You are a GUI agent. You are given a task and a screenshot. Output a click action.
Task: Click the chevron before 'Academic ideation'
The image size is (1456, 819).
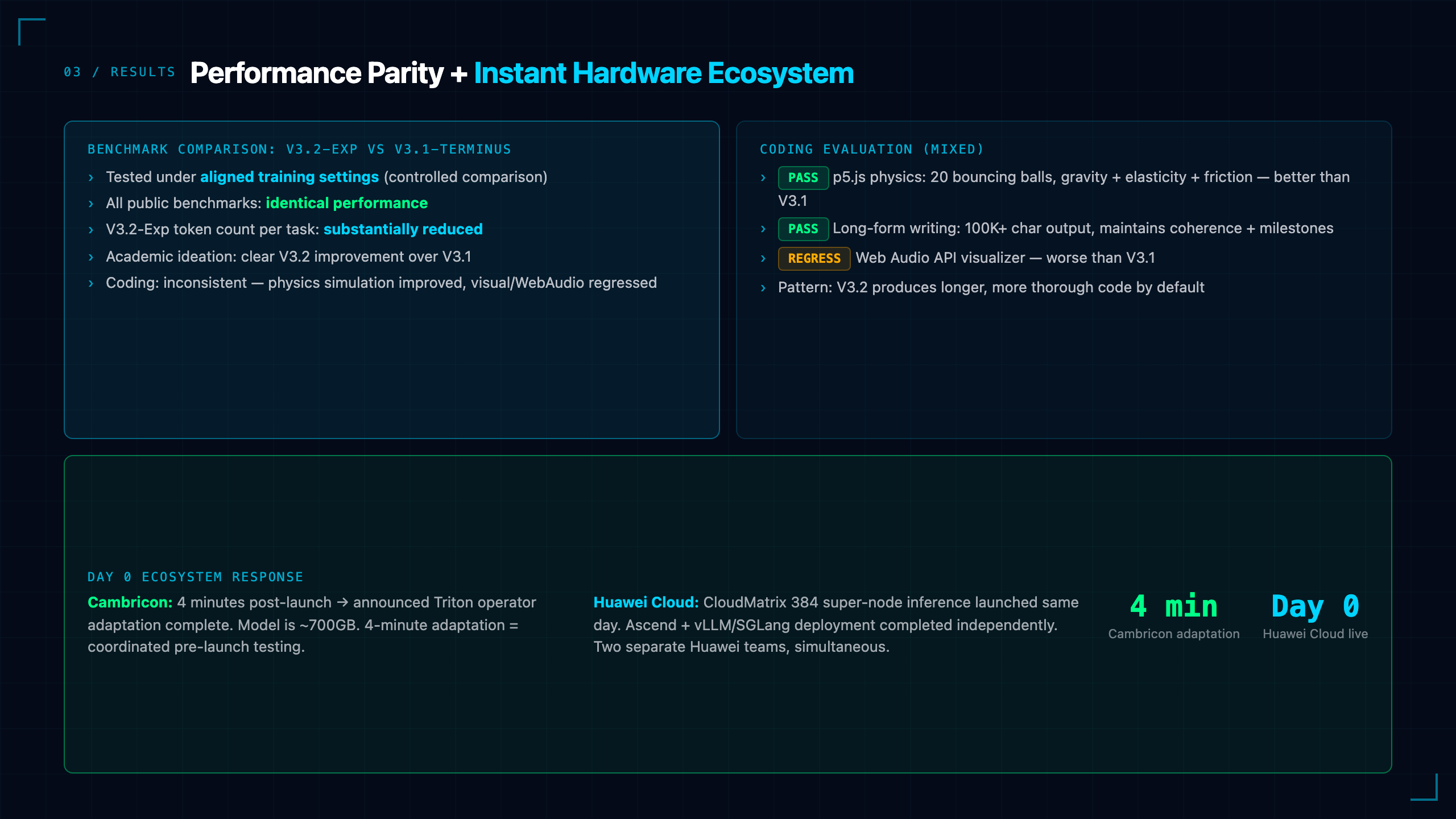91,257
